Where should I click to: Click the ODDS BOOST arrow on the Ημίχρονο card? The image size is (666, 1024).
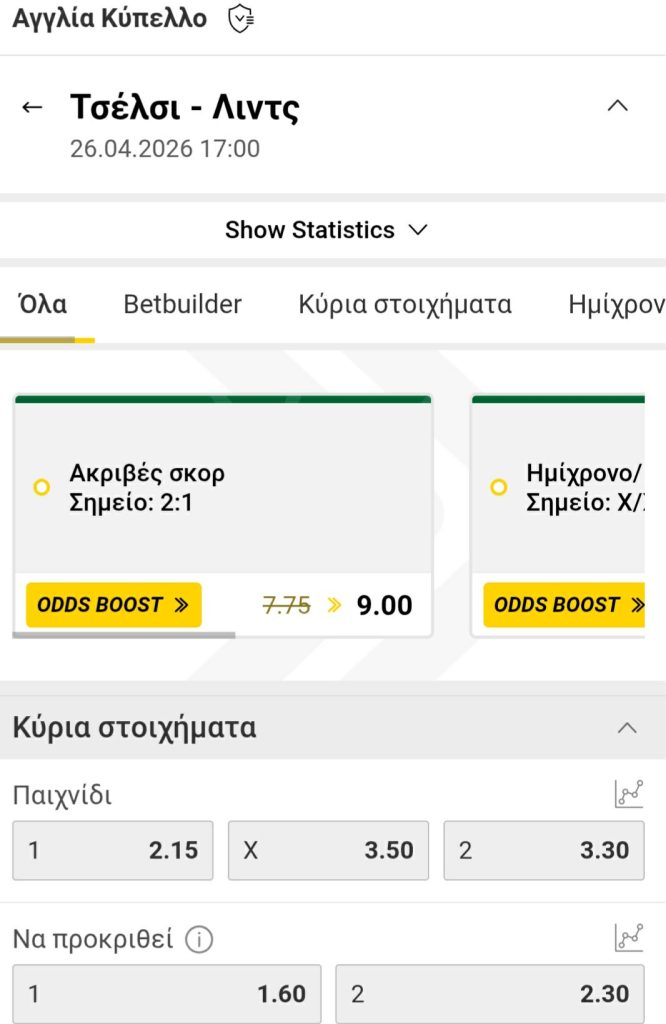point(638,605)
